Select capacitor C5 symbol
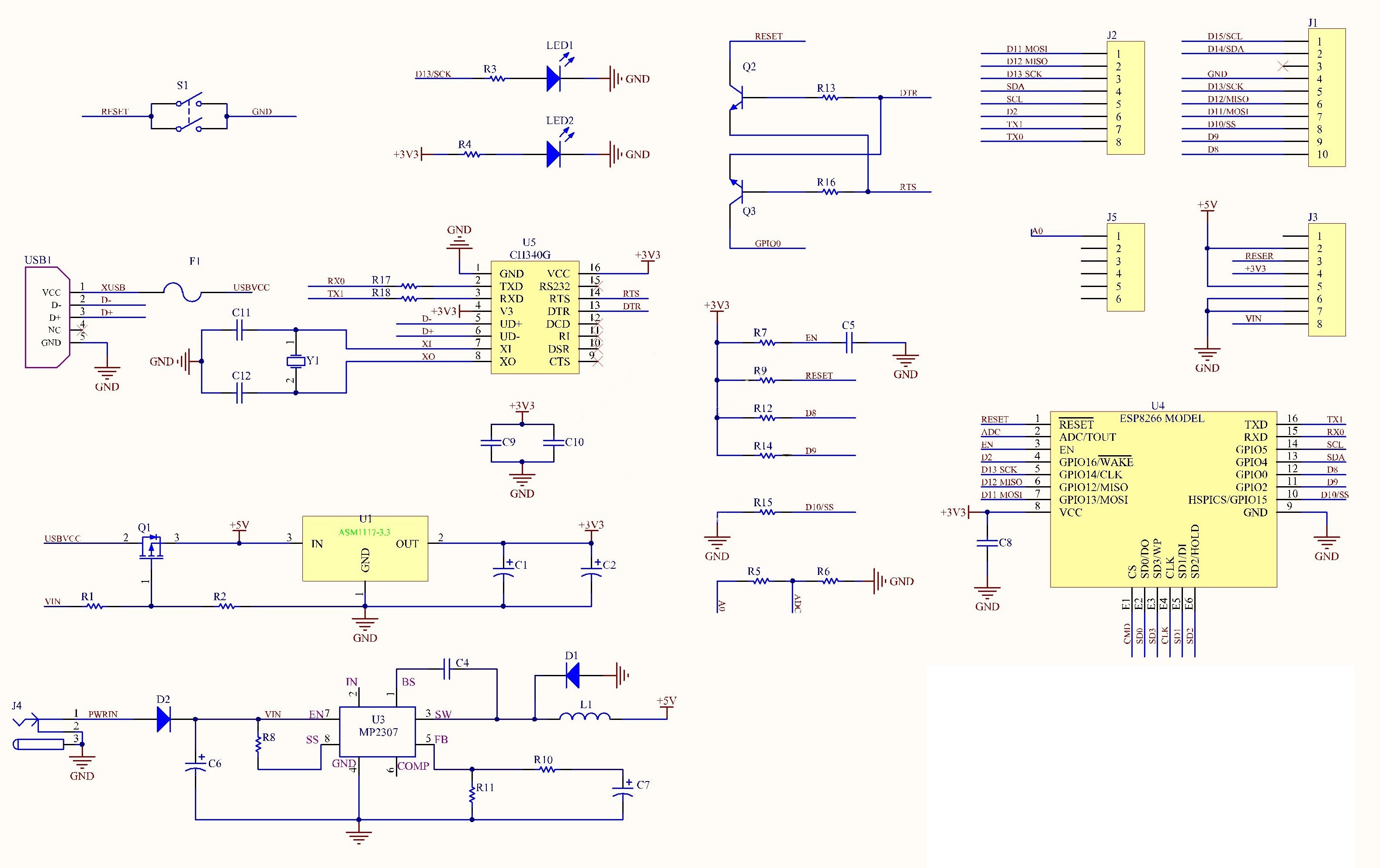1380x868 pixels. coord(849,342)
